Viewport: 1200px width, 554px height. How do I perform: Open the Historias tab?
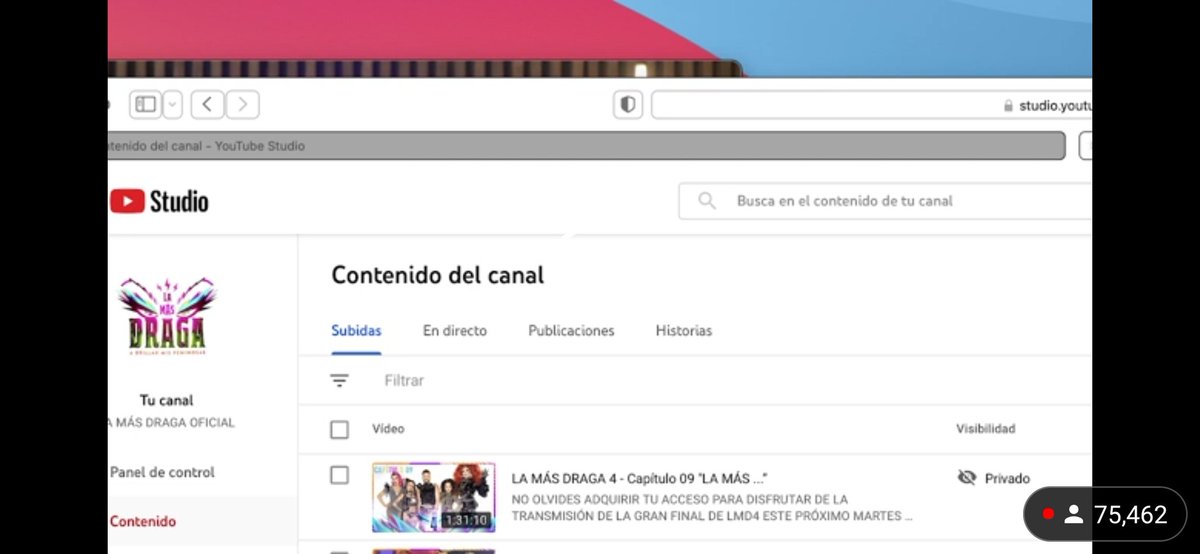pos(684,331)
